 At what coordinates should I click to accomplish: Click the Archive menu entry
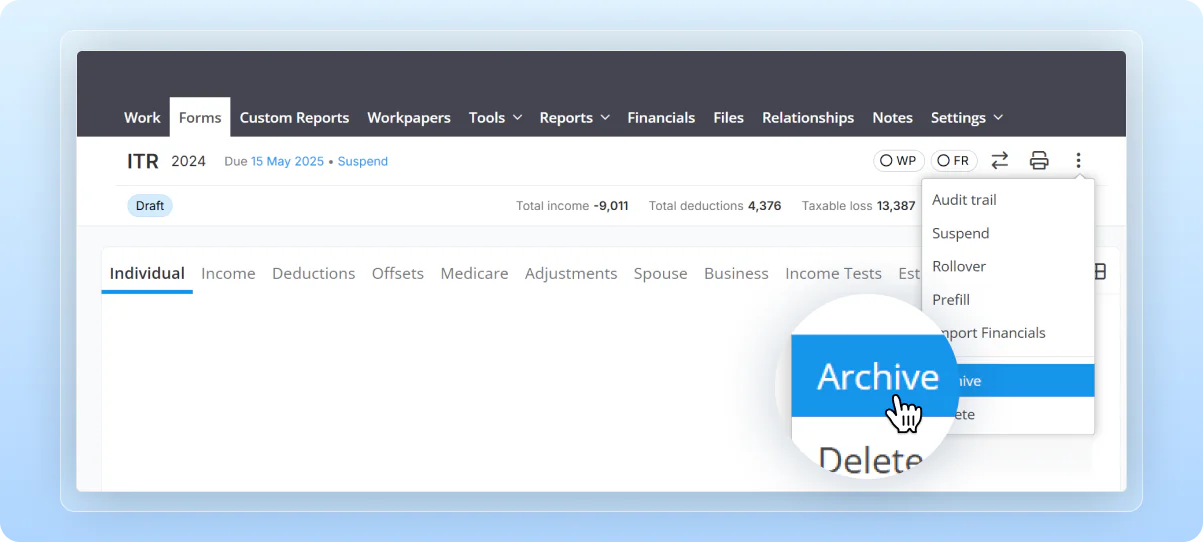tap(1008, 380)
